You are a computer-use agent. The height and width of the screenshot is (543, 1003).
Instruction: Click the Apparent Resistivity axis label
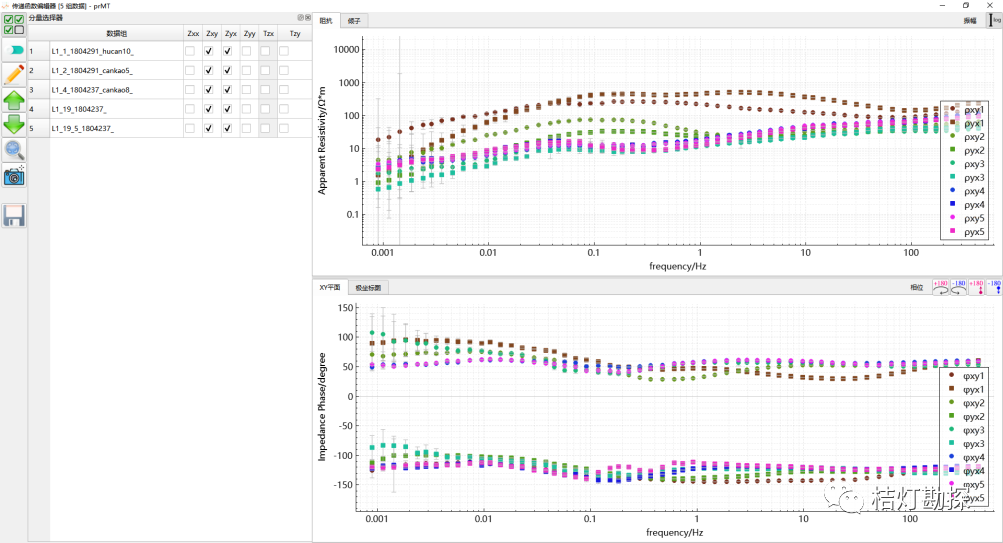pos(322,141)
